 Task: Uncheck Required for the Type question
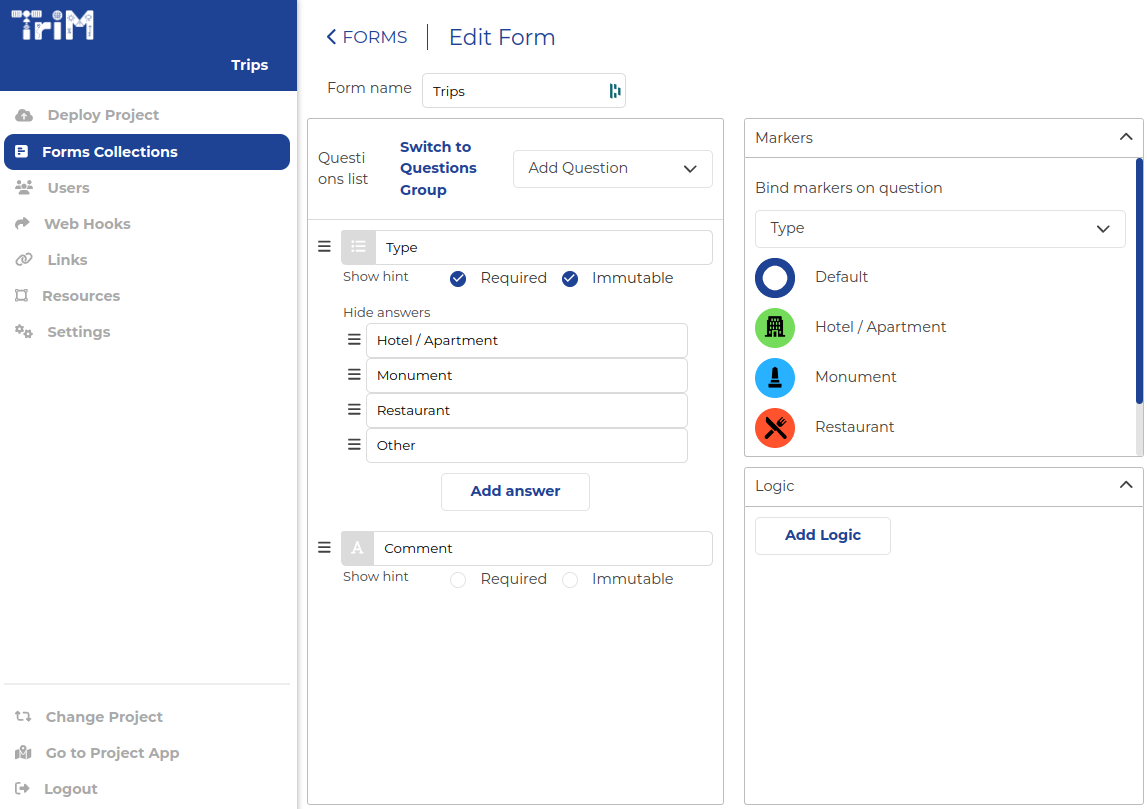[x=458, y=279]
